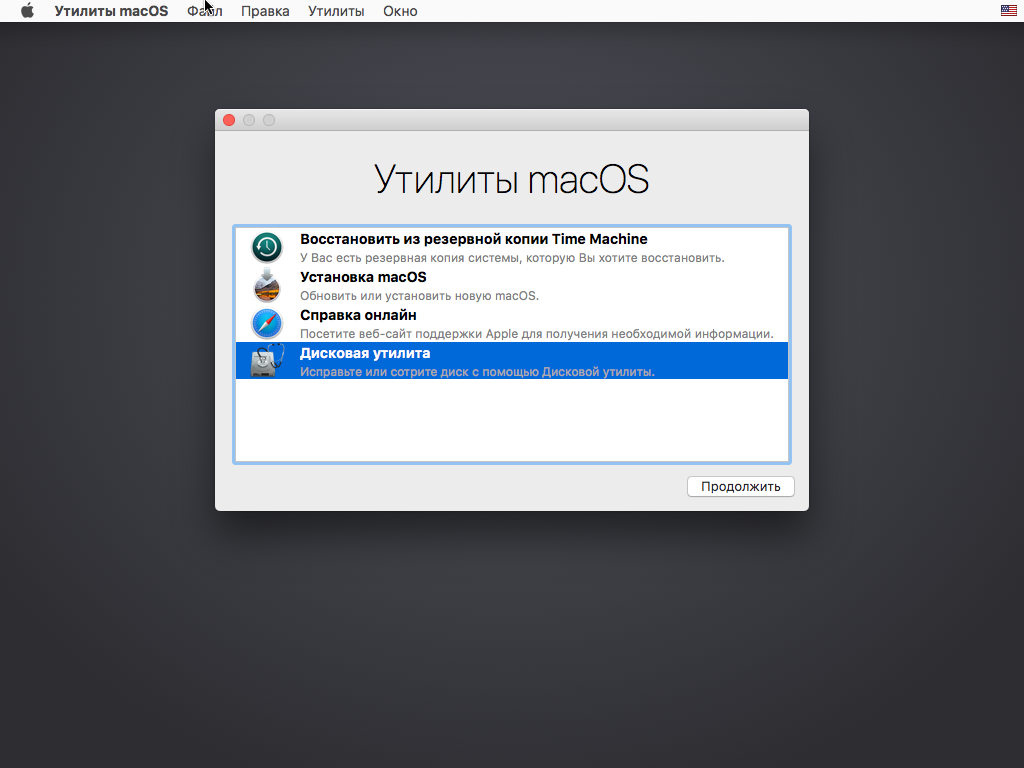Open the Правка menu
This screenshot has height=768, width=1024.
pyautogui.click(x=265, y=11)
